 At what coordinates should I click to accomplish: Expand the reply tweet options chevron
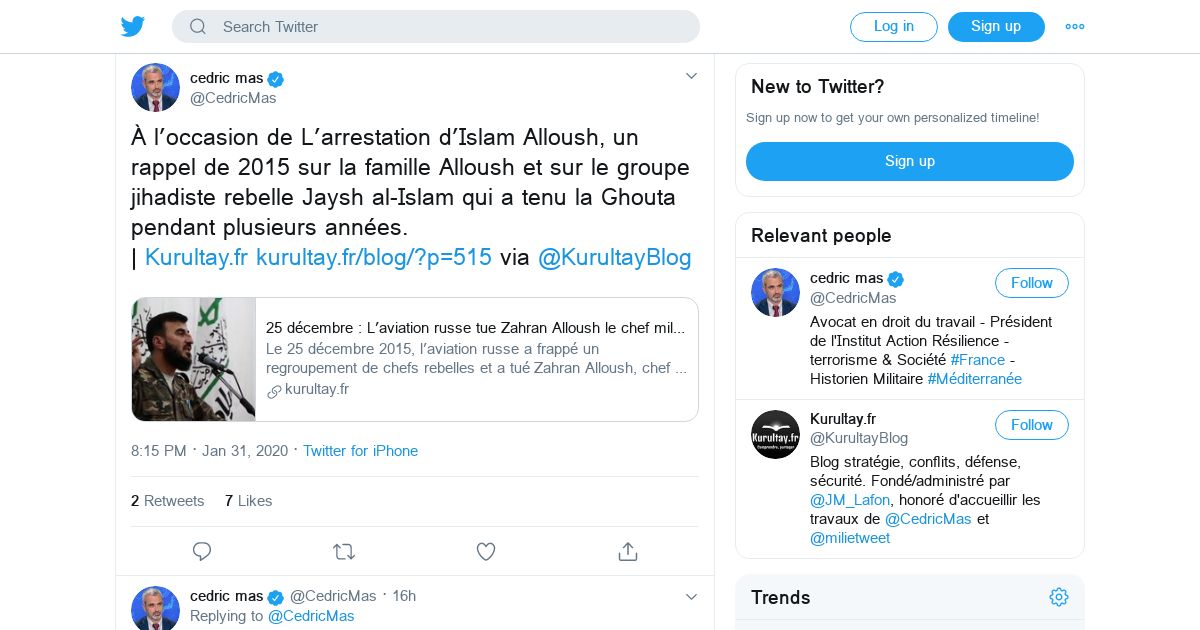pos(691,597)
